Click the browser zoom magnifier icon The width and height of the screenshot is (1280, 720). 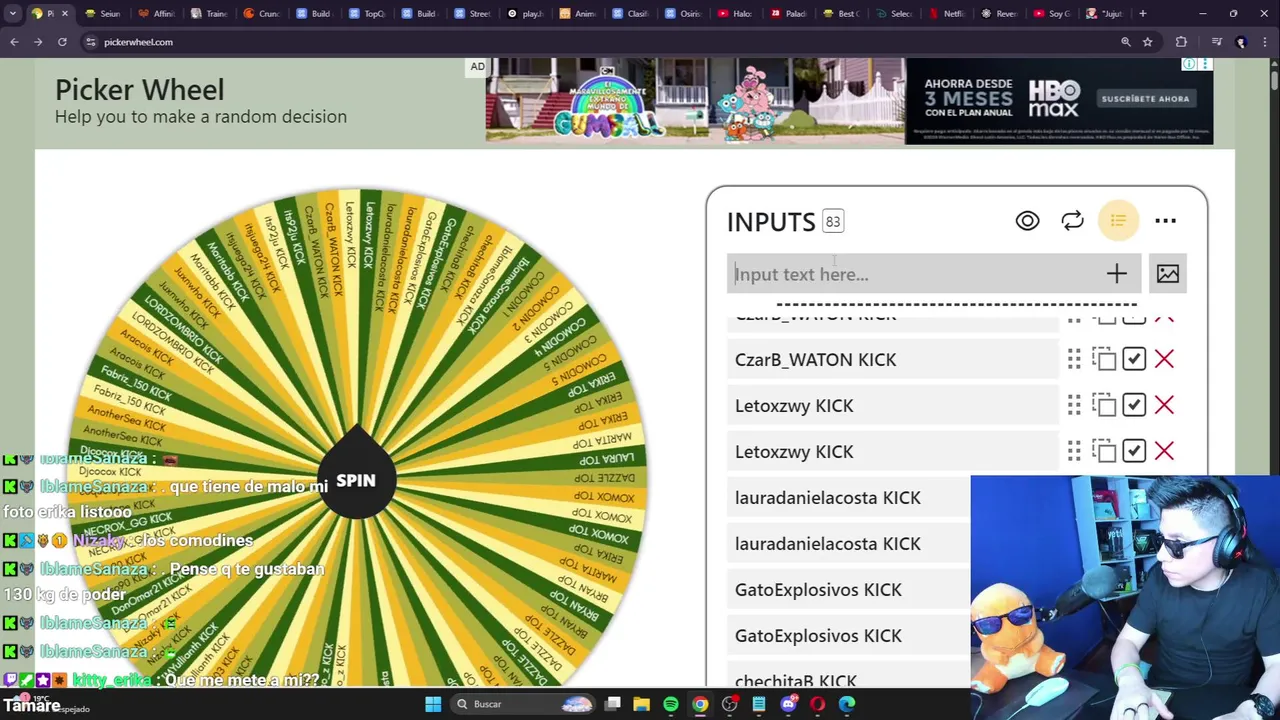(x=1125, y=42)
